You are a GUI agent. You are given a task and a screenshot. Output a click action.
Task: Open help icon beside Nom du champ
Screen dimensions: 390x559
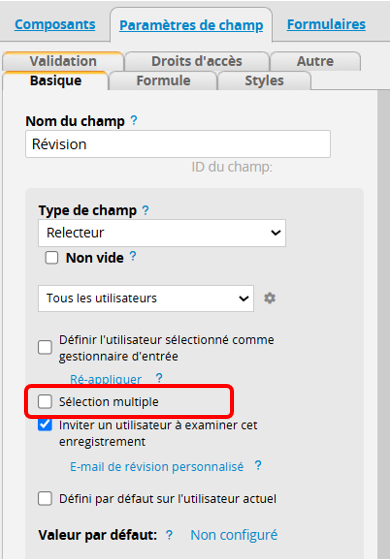134,120
